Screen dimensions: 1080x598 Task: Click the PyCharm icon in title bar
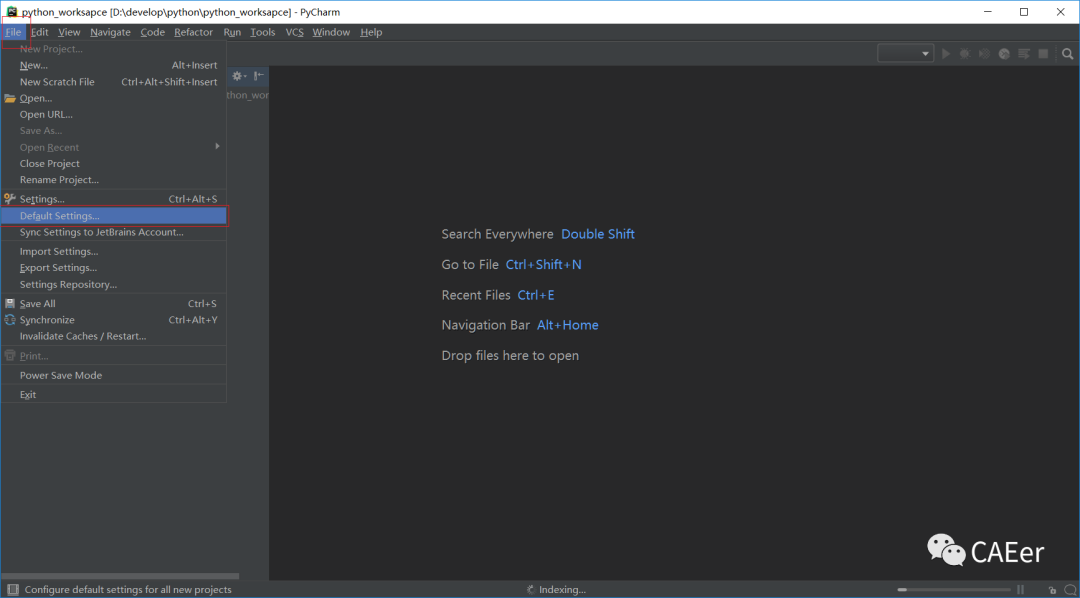pos(12,12)
